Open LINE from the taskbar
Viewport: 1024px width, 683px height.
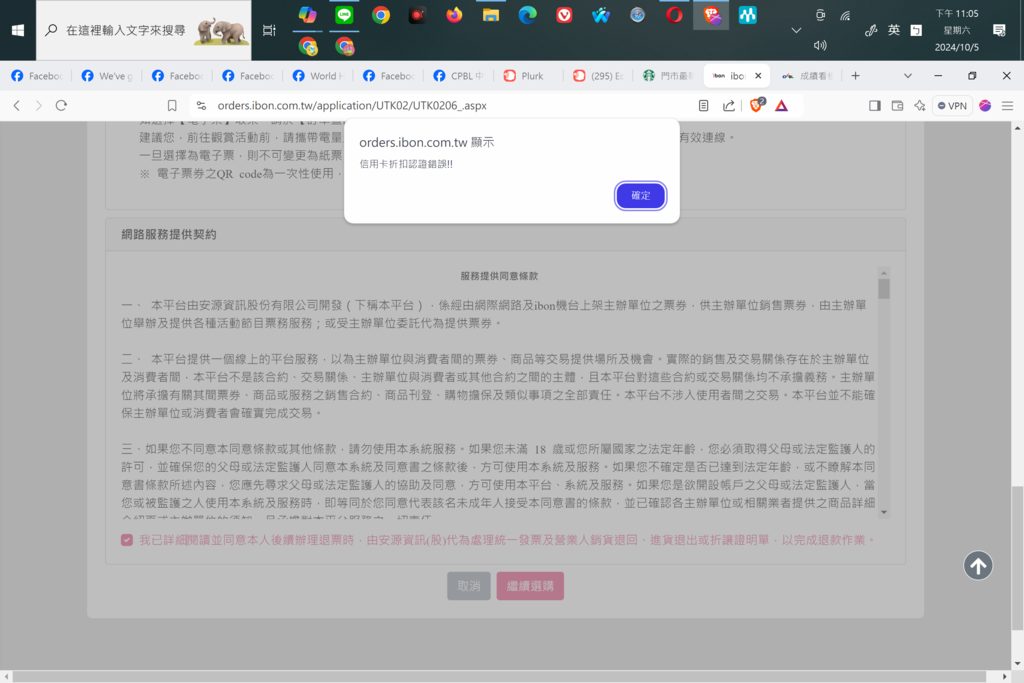tap(344, 15)
